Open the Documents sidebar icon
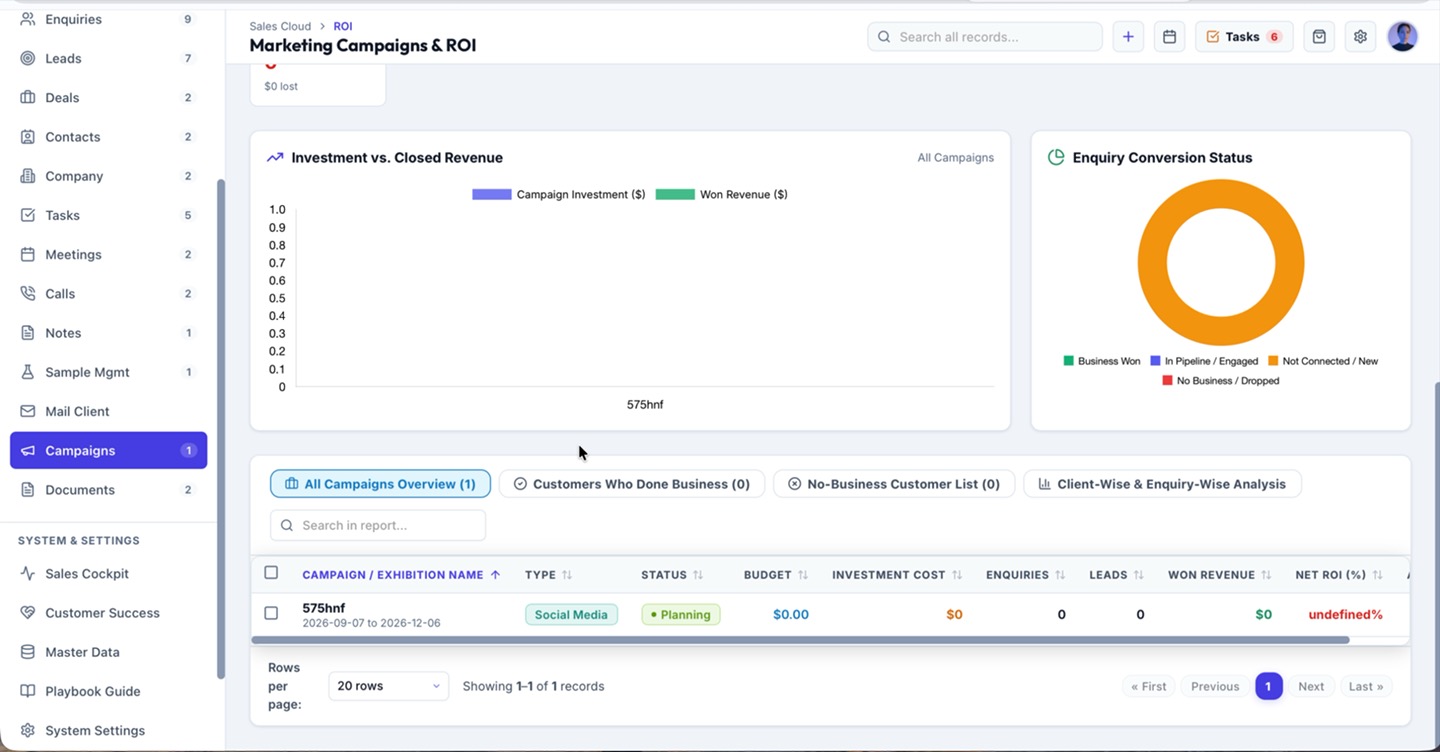Screen dimensions: 1440x752 pos(28,490)
